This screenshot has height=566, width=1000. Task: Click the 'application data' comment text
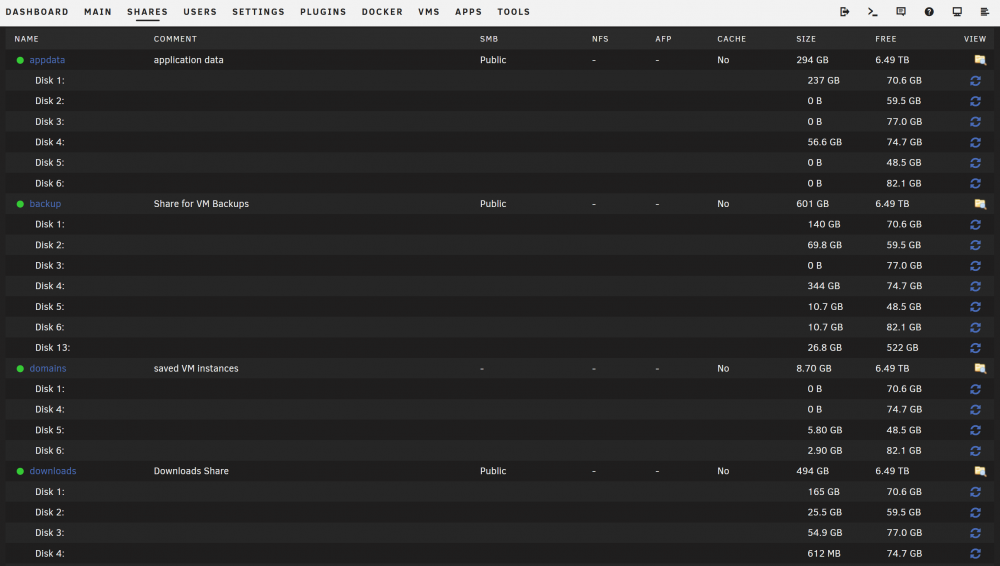pyautogui.click(x=189, y=60)
